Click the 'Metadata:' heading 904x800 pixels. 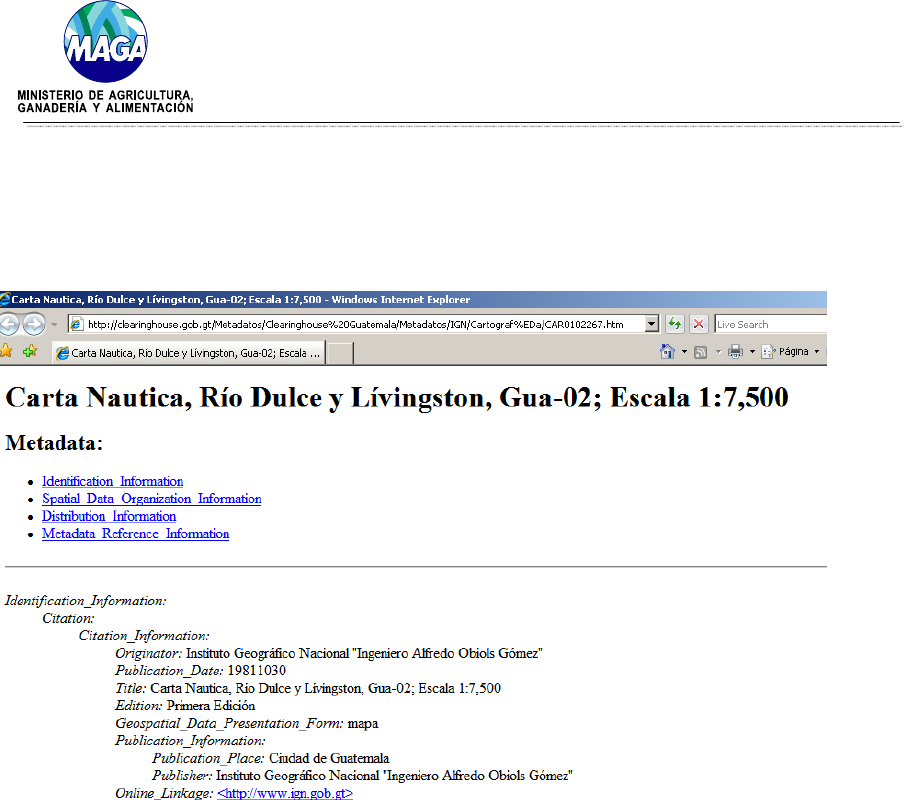[x=54, y=443]
